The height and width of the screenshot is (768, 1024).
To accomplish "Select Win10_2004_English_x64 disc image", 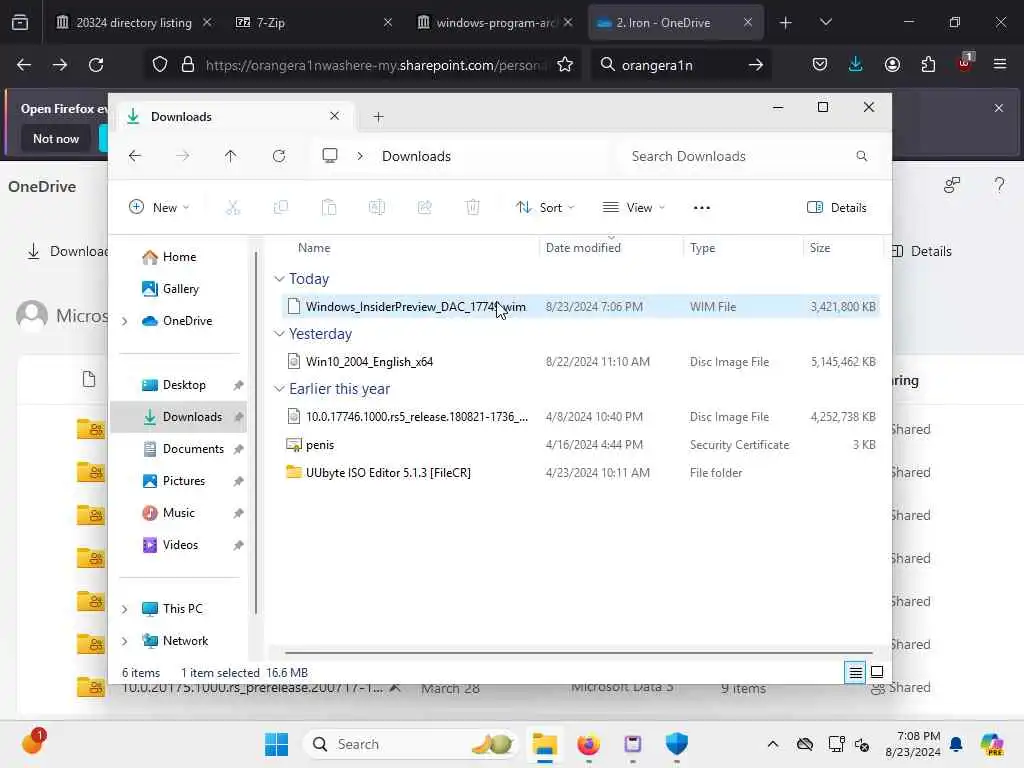I will tap(581, 362).
